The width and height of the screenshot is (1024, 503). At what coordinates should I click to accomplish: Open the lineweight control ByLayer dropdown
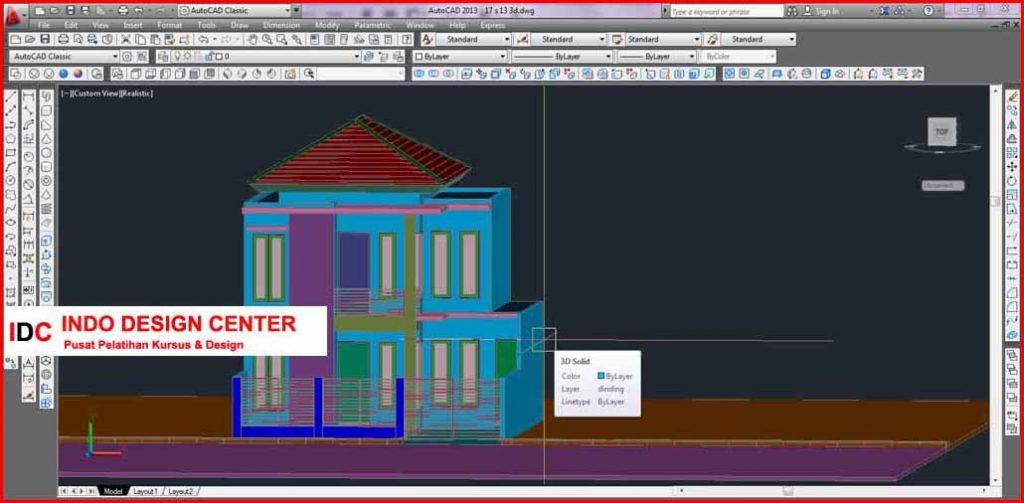656,57
